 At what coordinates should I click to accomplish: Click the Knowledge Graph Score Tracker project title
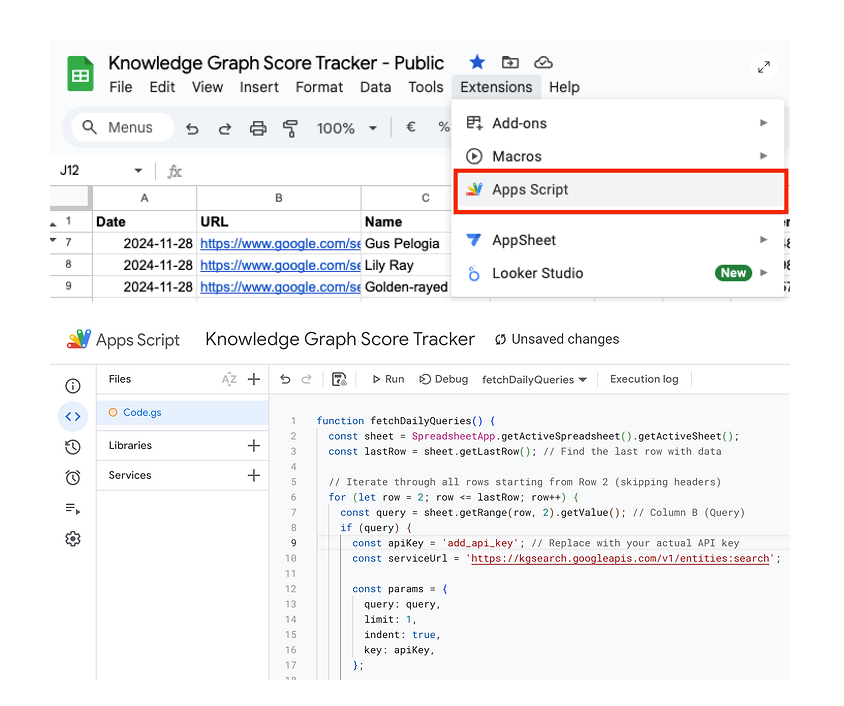340,339
